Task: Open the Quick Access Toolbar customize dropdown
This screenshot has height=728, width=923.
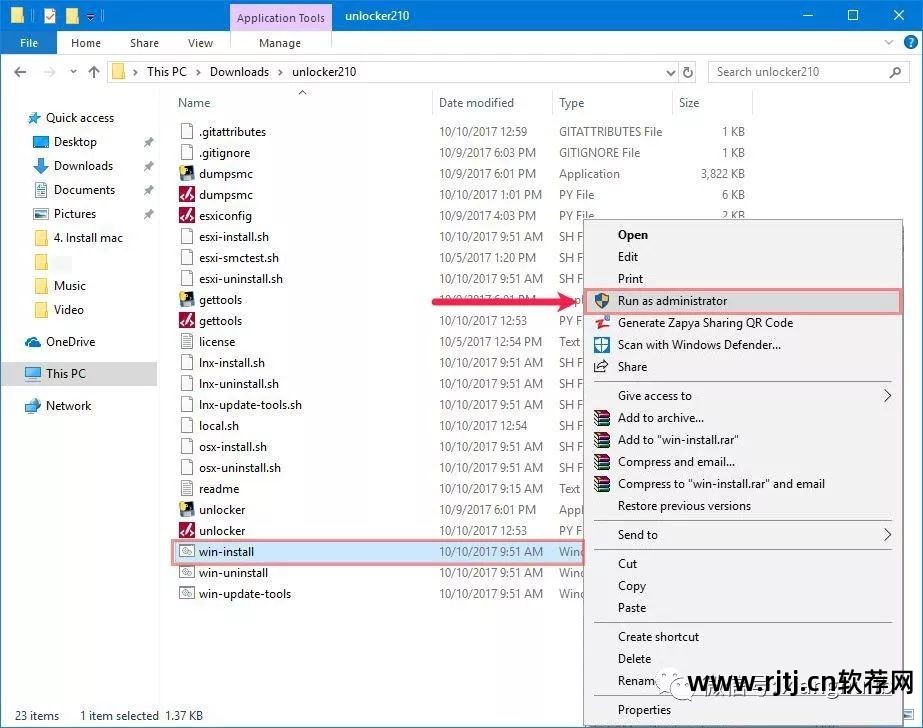Action: click(x=91, y=16)
